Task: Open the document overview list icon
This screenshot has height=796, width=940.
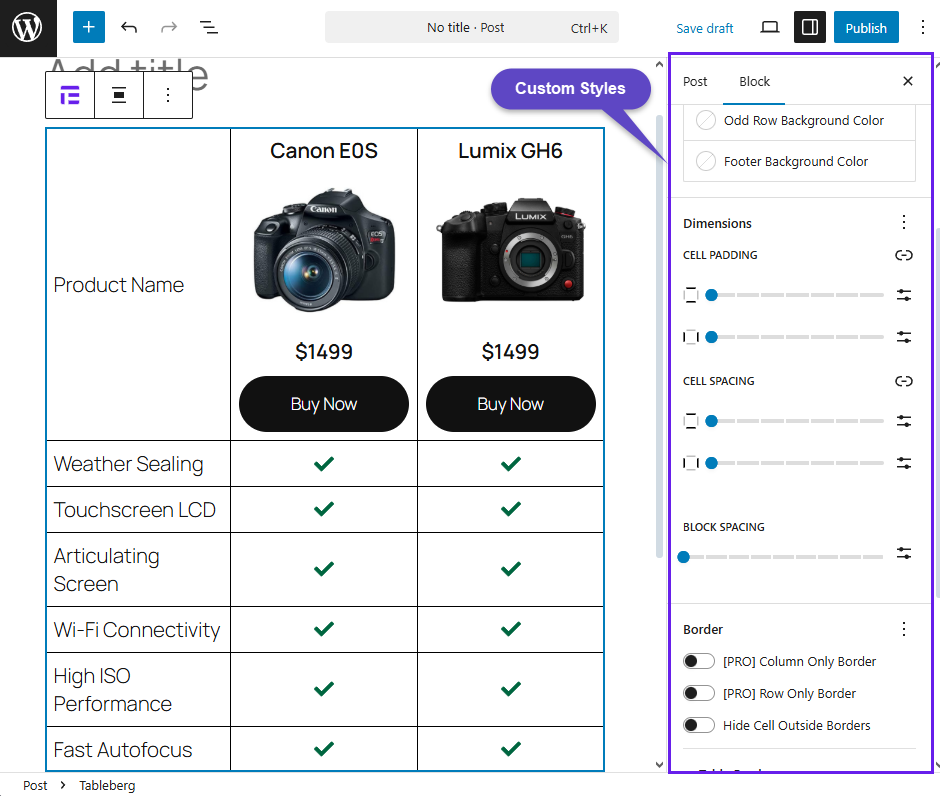Action: pos(208,28)
